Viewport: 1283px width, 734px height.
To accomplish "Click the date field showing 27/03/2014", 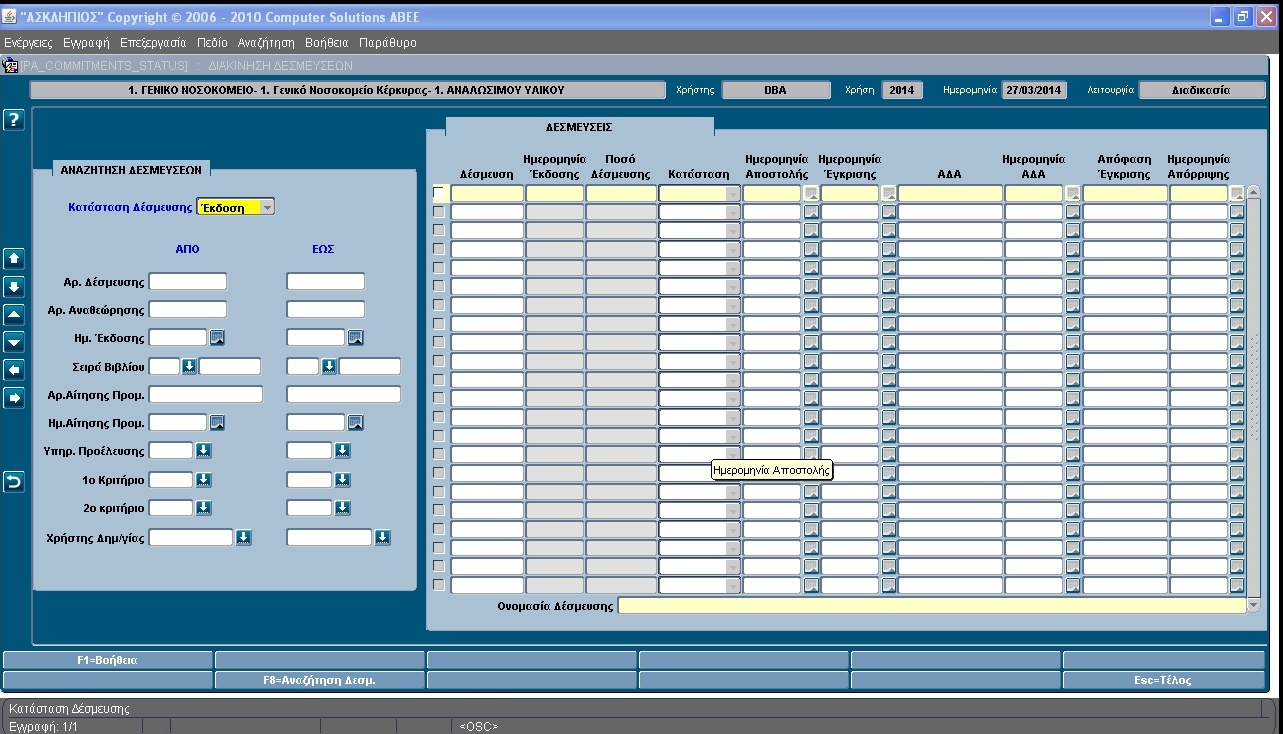I will (1035, 89).
